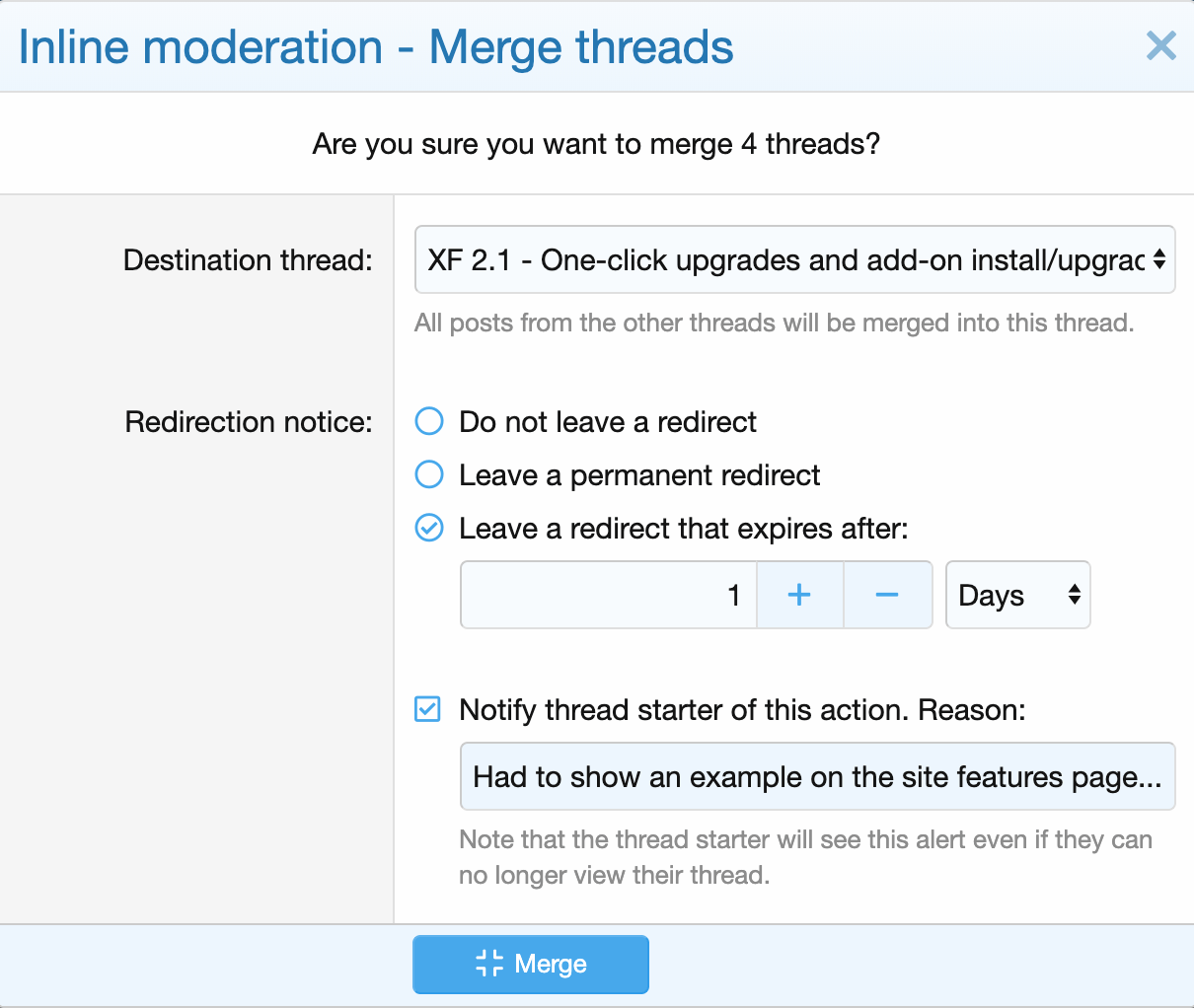This screenshot has width=1194, height=1008.
Task: Focus the notification Reason text field
Action: 817,776
